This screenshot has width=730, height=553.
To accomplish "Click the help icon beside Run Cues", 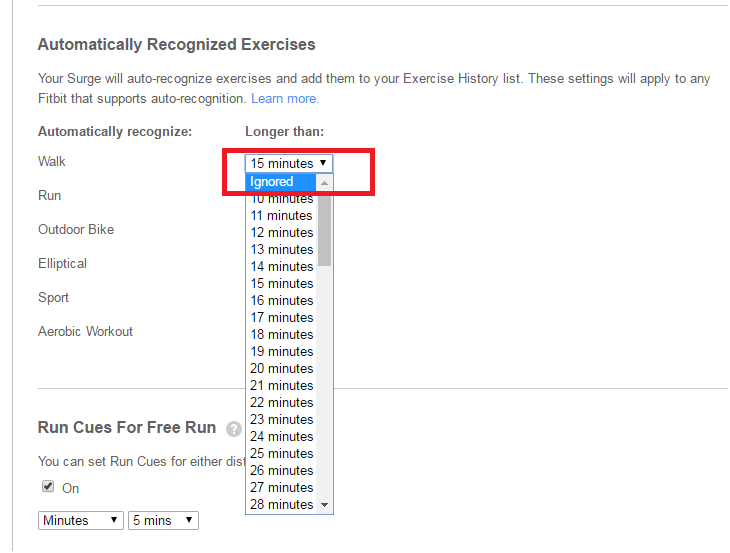I will (x=234, y=429).
